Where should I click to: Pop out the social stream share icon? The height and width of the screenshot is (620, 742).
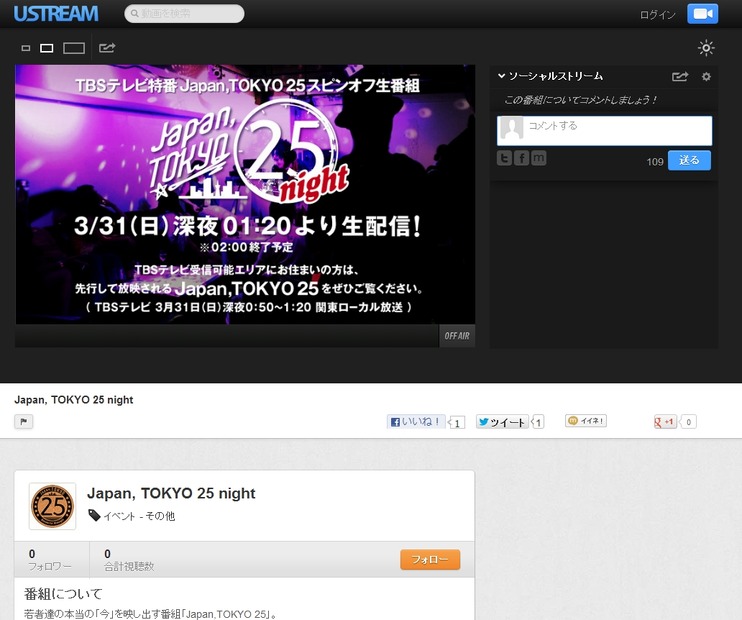(680, 76)
